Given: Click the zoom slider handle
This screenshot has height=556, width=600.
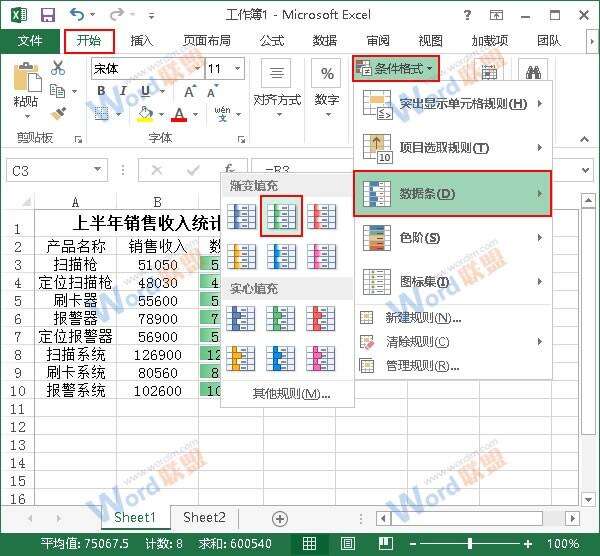Looking at the screenshot, I should tap(470, 543).
